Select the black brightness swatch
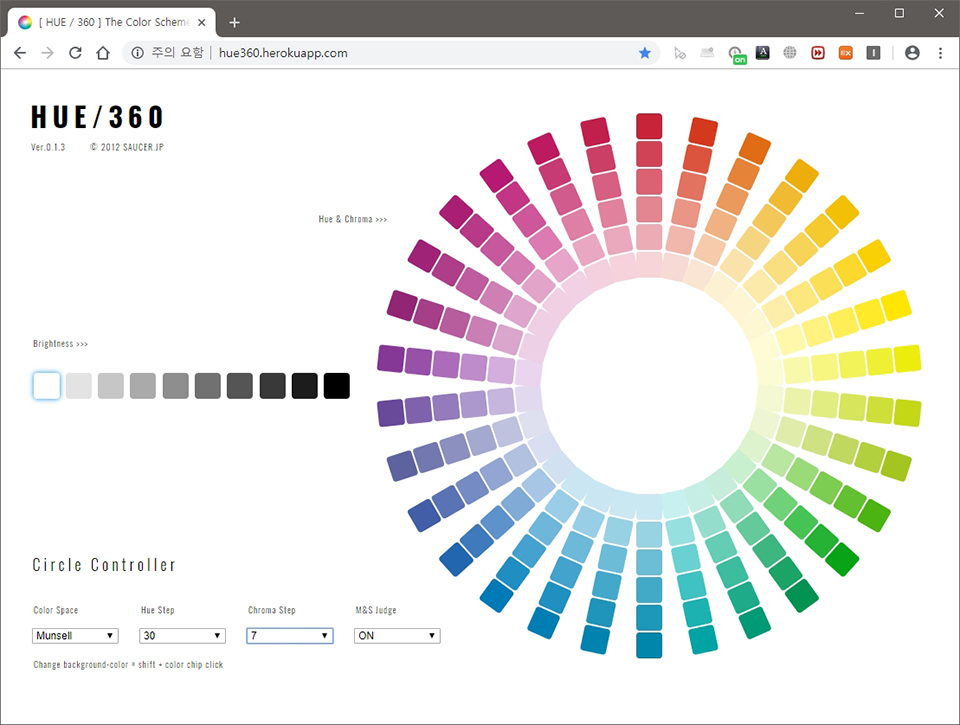The height and width of the screenshot is (725, 960). [337, 386]
